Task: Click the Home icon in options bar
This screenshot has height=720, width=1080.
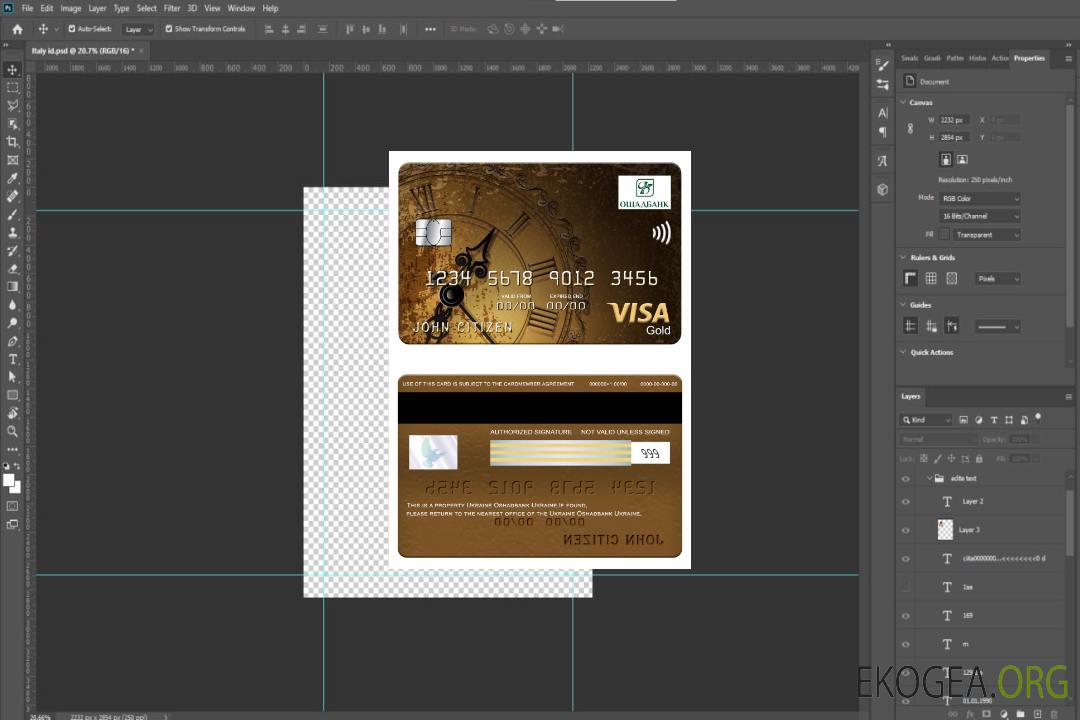Action: [17, 29]
